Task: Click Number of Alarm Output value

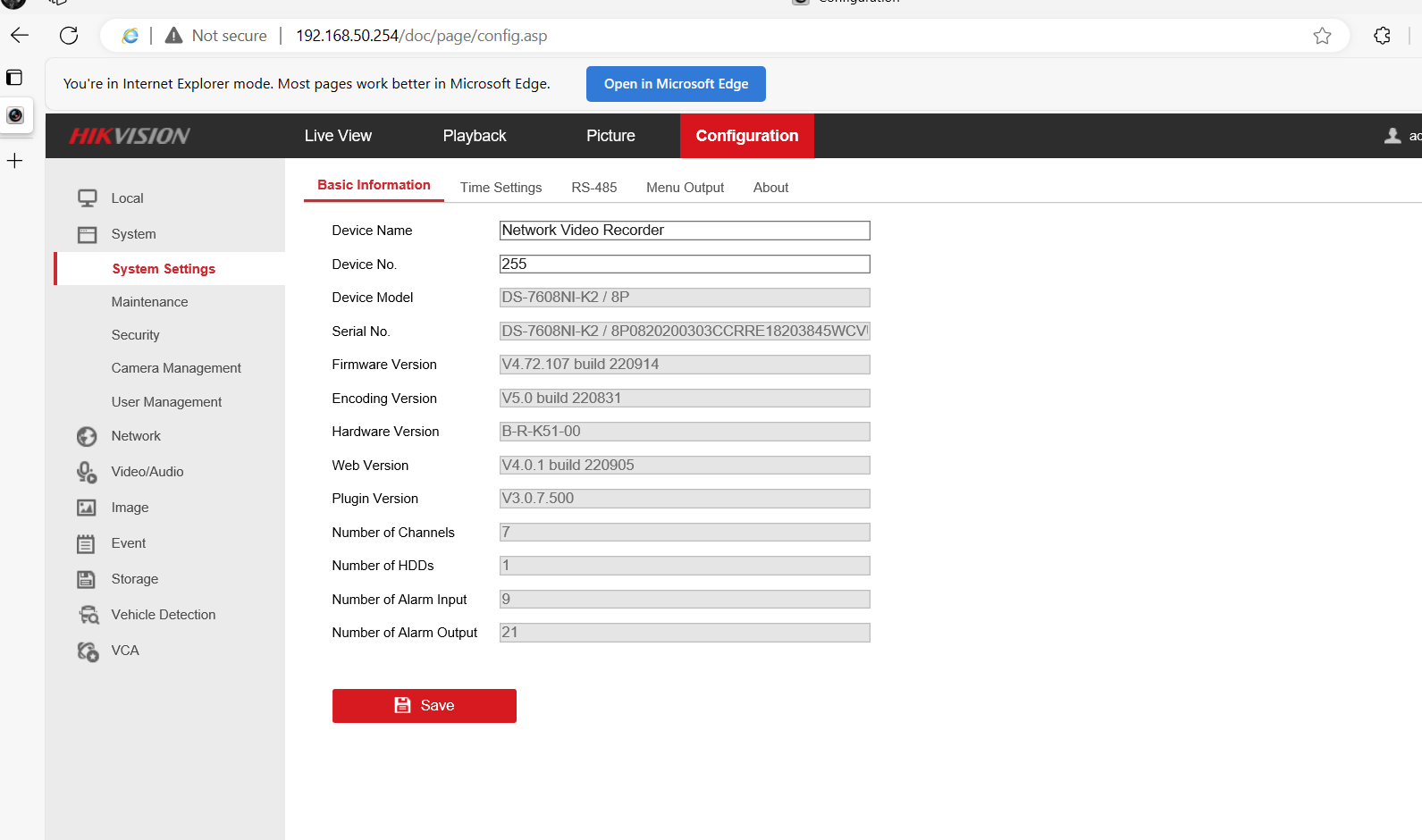Action: (x=685, y=633)
